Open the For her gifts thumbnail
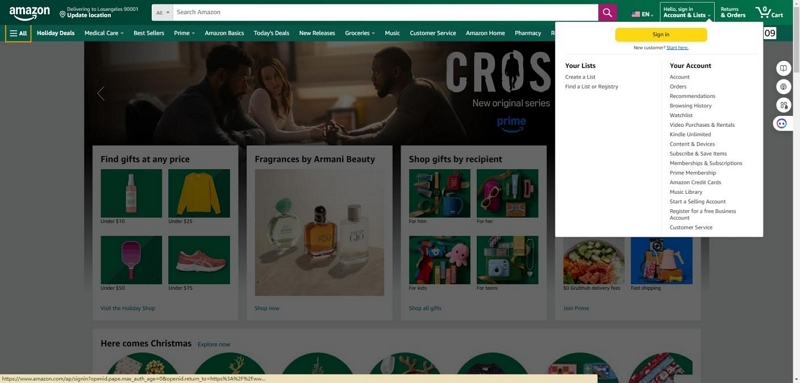This screenshot has width=800, height=383. pos(507,193)
